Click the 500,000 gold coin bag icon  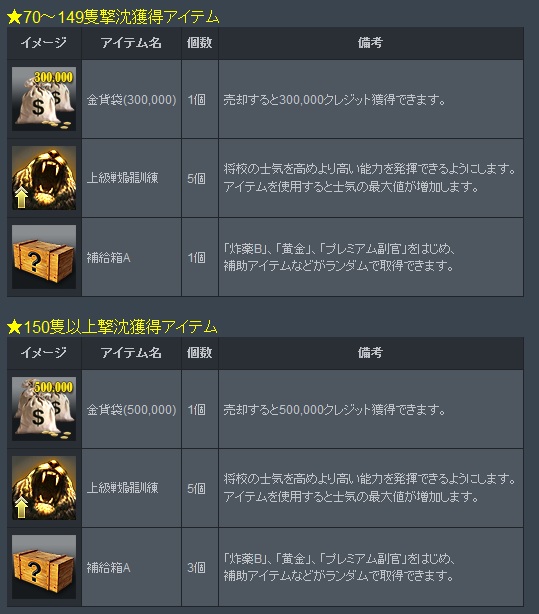click(44, 409)
